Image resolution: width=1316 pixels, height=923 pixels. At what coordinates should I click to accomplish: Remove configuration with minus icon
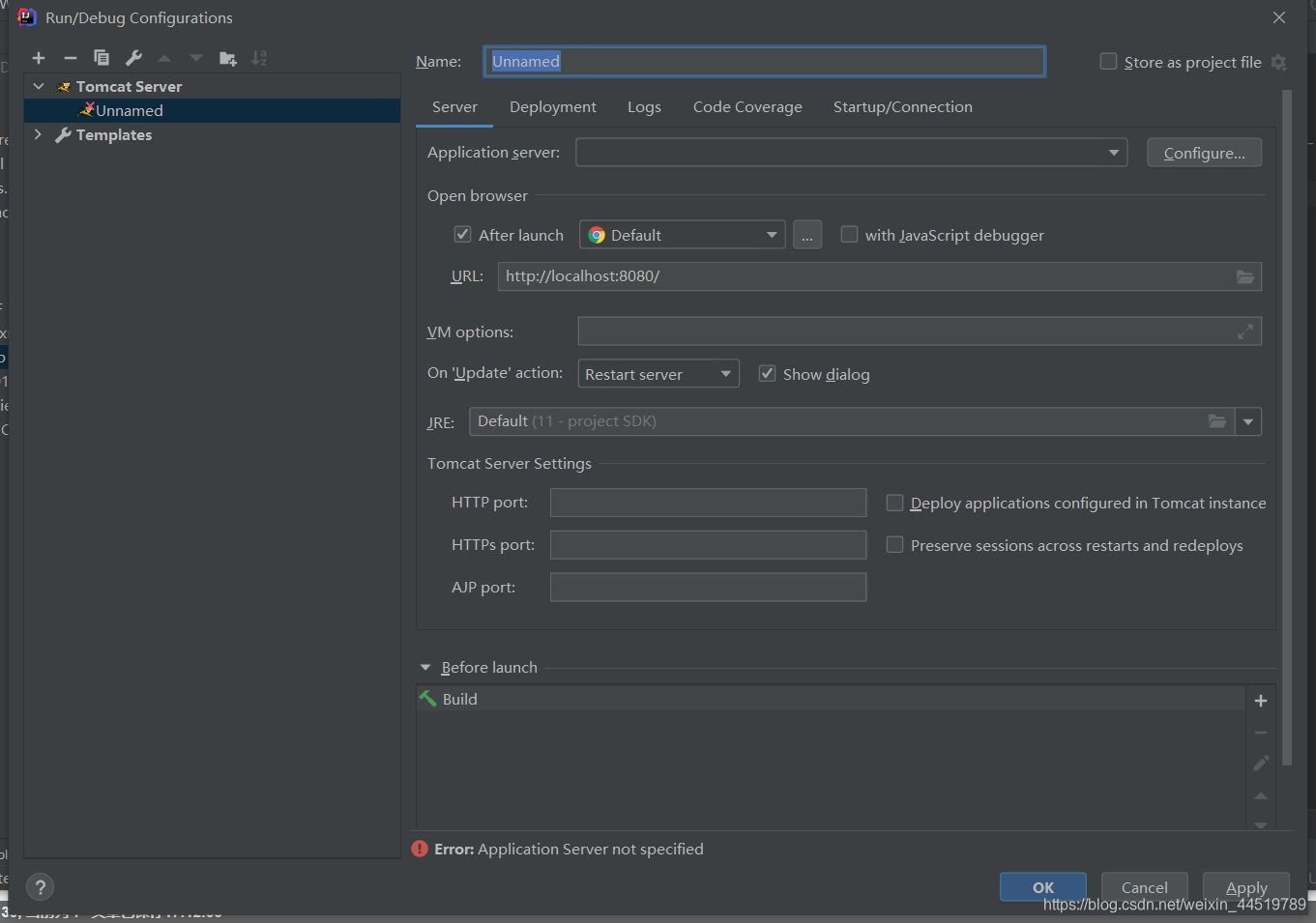click(71, 58)
